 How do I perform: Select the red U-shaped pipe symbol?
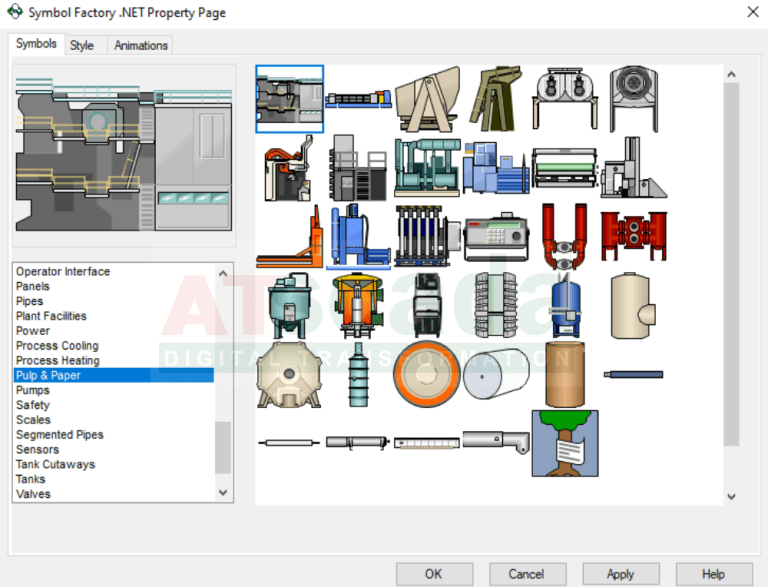(x=565, y=237)
